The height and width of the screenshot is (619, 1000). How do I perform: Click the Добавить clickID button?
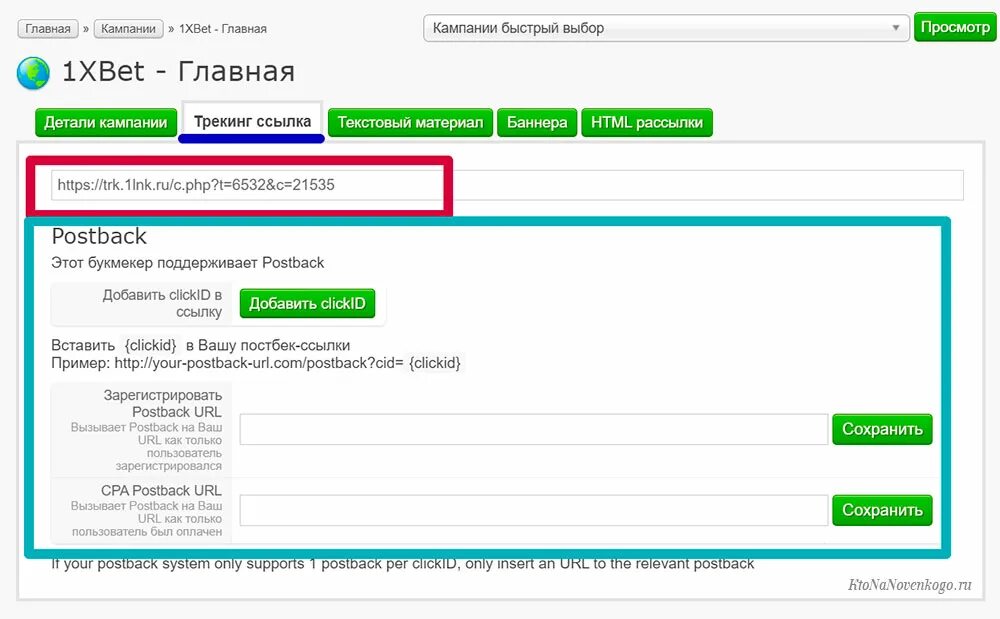[x=307, y=303]
